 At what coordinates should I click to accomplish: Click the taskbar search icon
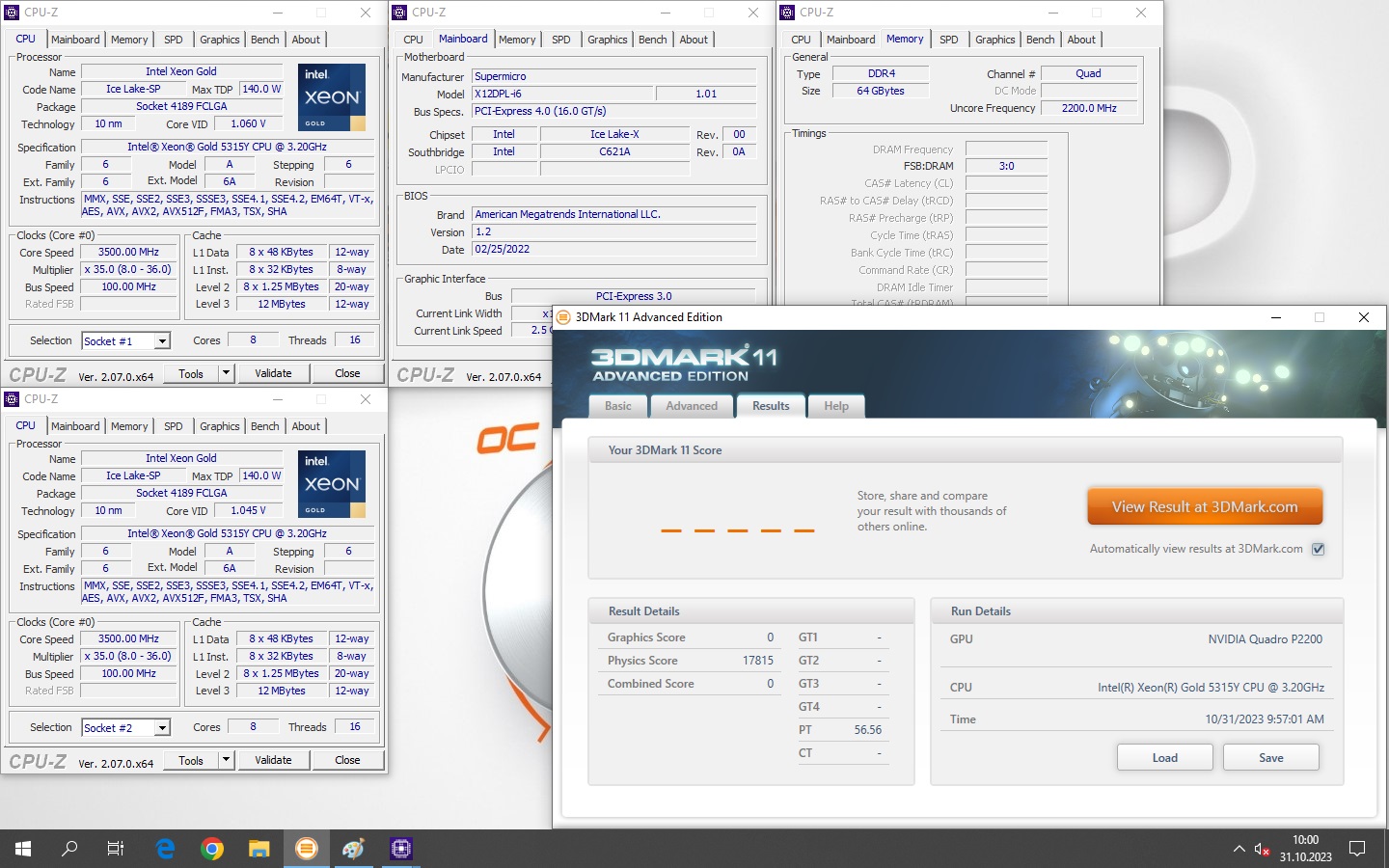(69, 849)
